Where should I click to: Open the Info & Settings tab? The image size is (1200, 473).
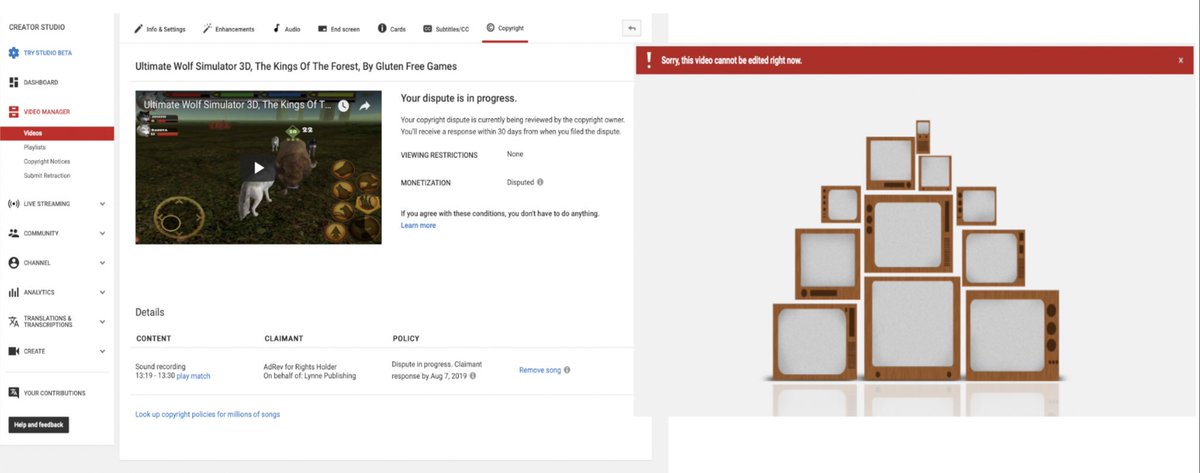point(158,29)
